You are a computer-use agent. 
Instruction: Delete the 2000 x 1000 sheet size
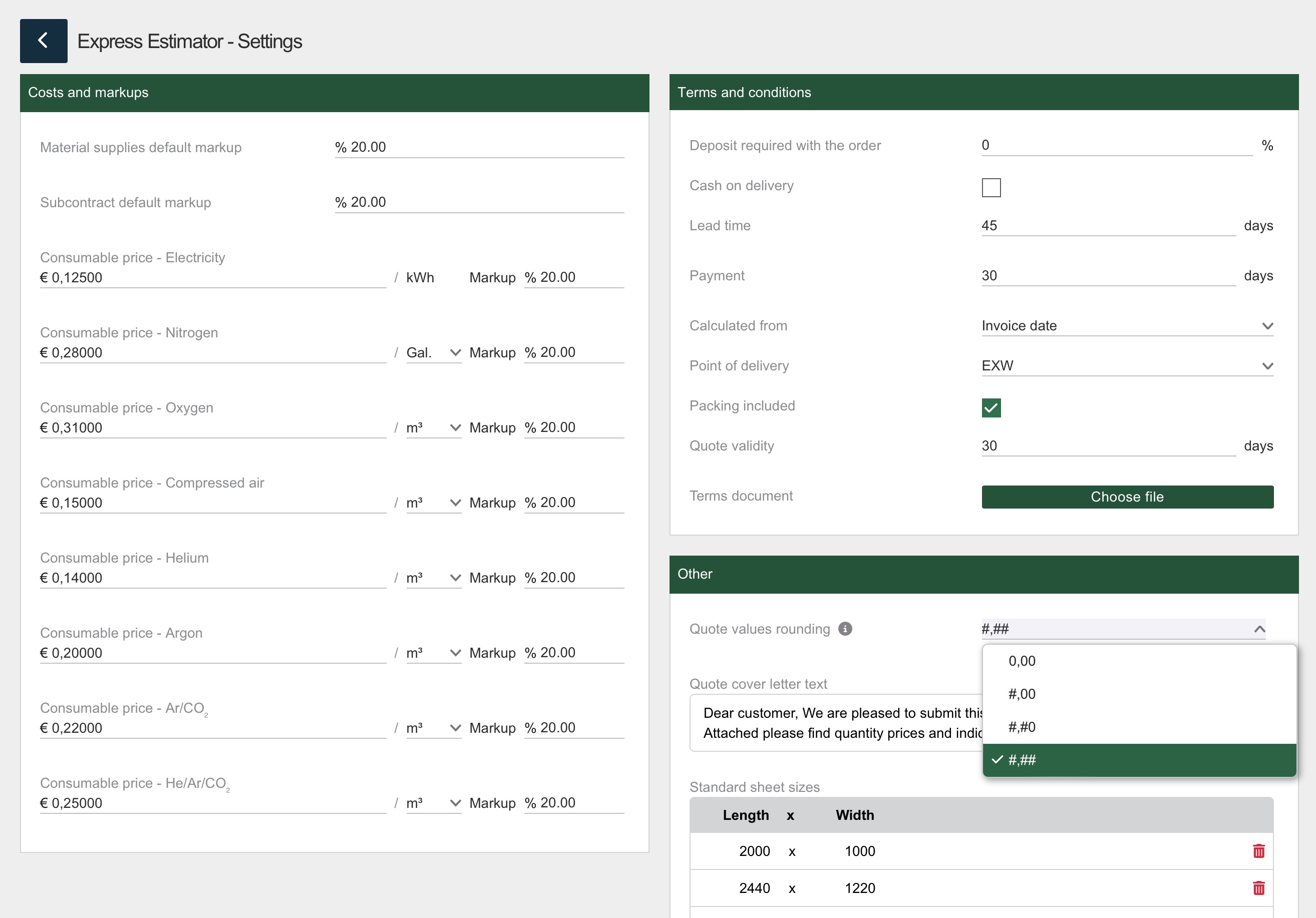coord(1258,851)
